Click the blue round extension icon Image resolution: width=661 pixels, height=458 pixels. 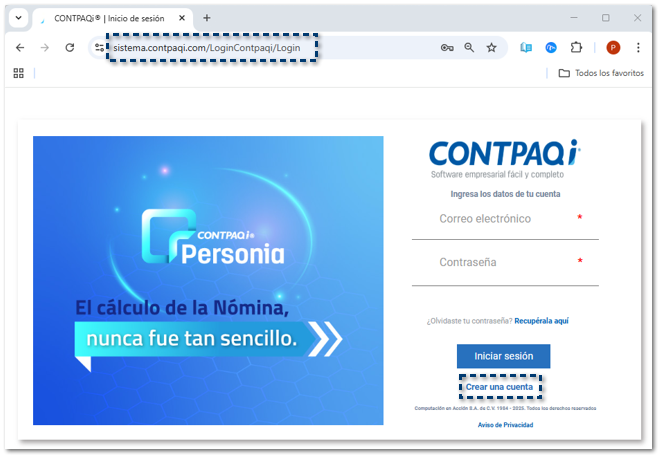pyautogui.click(x=551, y=48)
